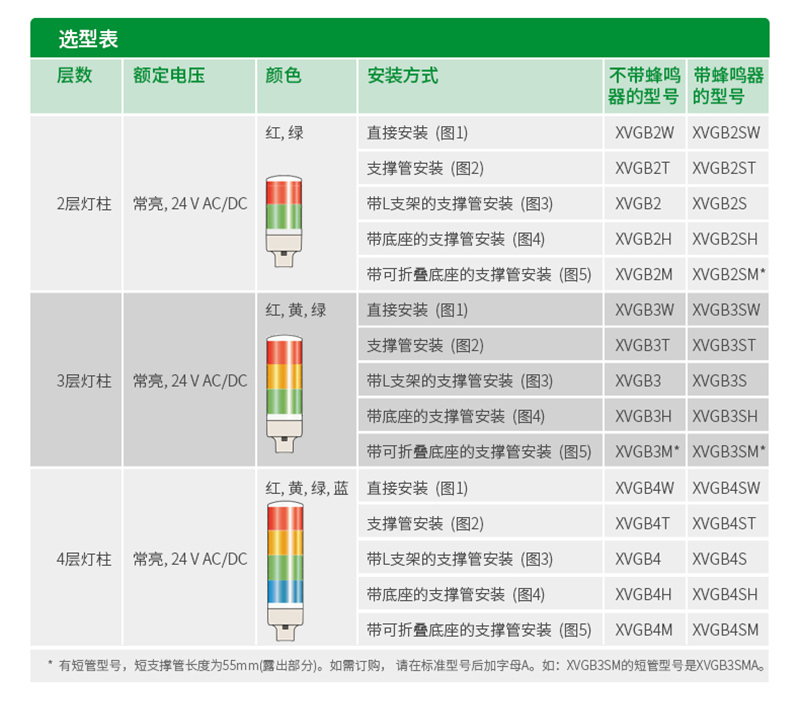Select the 4层灯柱 row label
800x705 pixels.
click(84, 559)
